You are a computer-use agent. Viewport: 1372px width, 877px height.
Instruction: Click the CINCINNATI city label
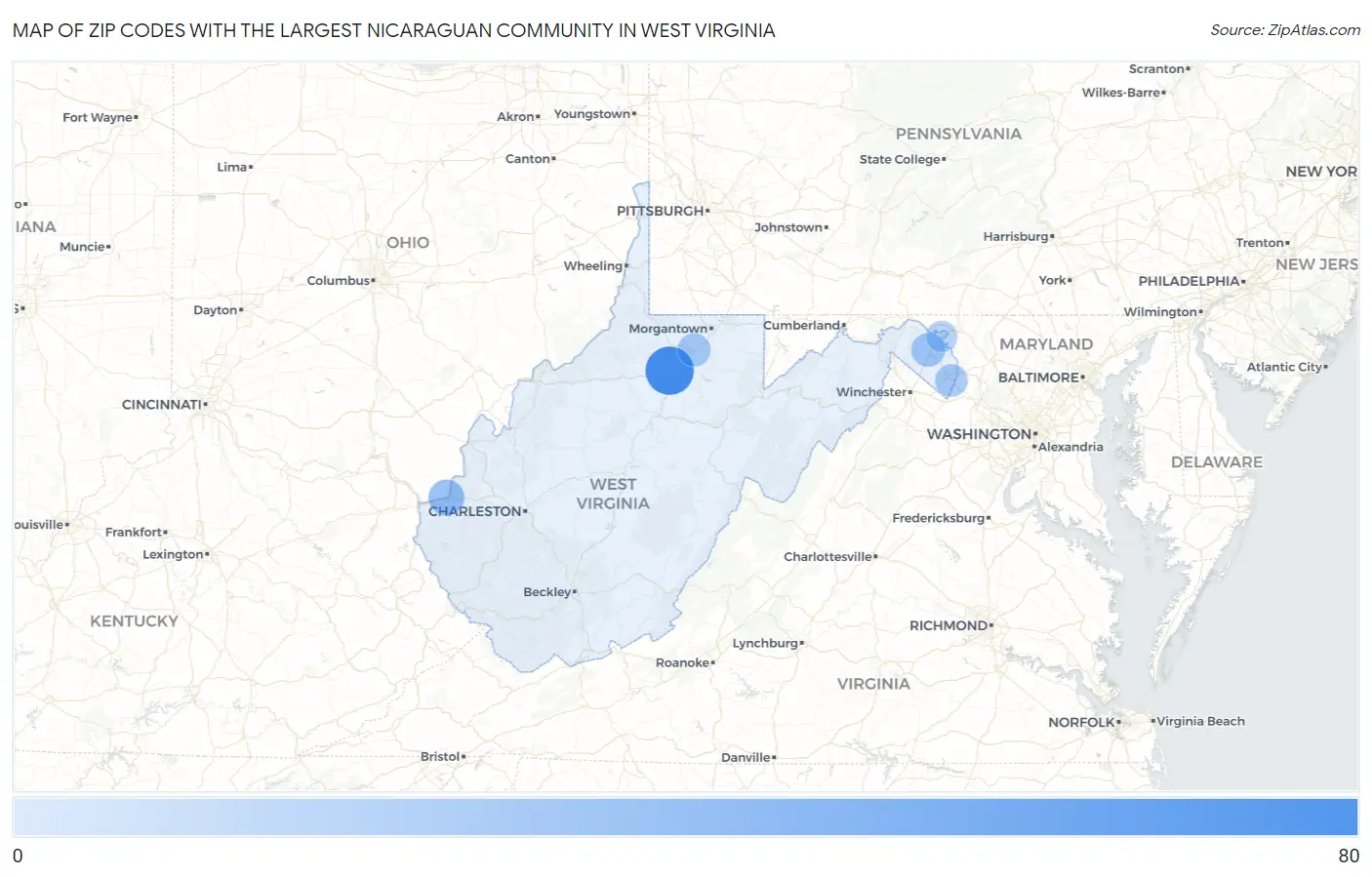tap(162, 405)
